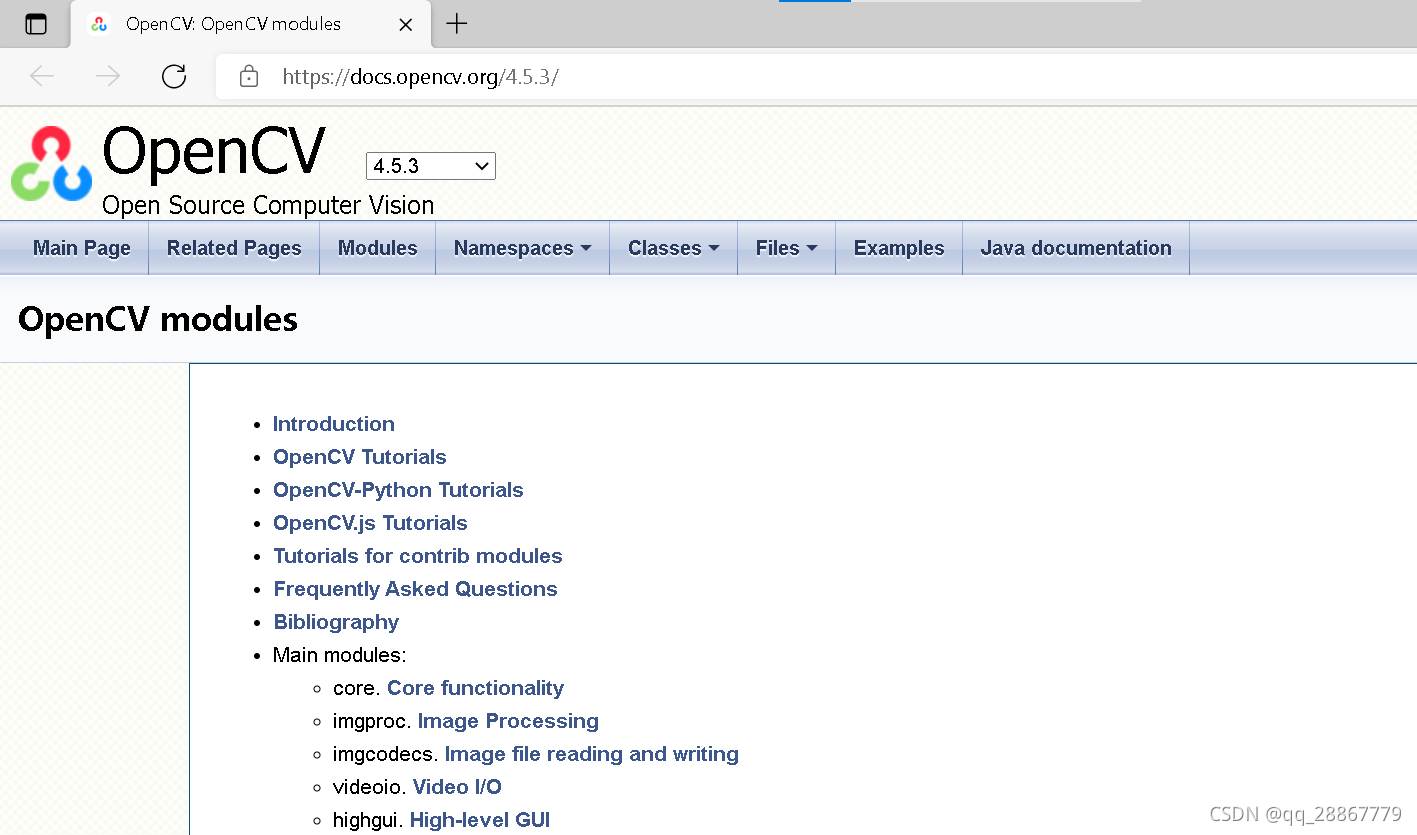Open the High-level GUI link
The width and height of the screenshot is (1417, 835).
[x=480, y=820]
